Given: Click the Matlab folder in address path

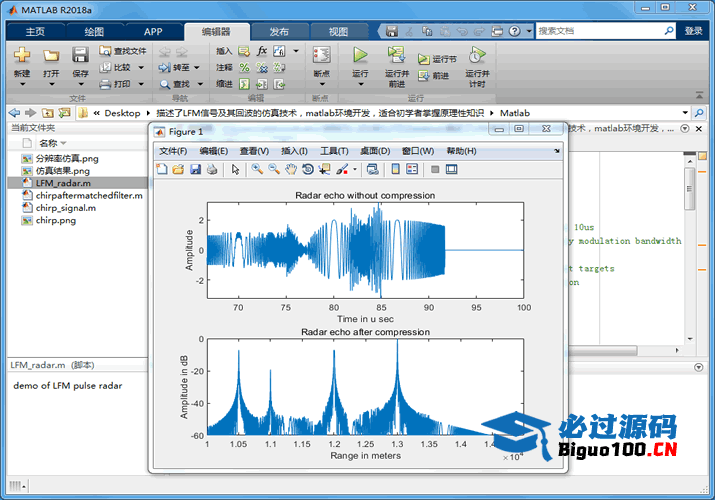Looking at the screenshot, I should (x=515, y=113).
